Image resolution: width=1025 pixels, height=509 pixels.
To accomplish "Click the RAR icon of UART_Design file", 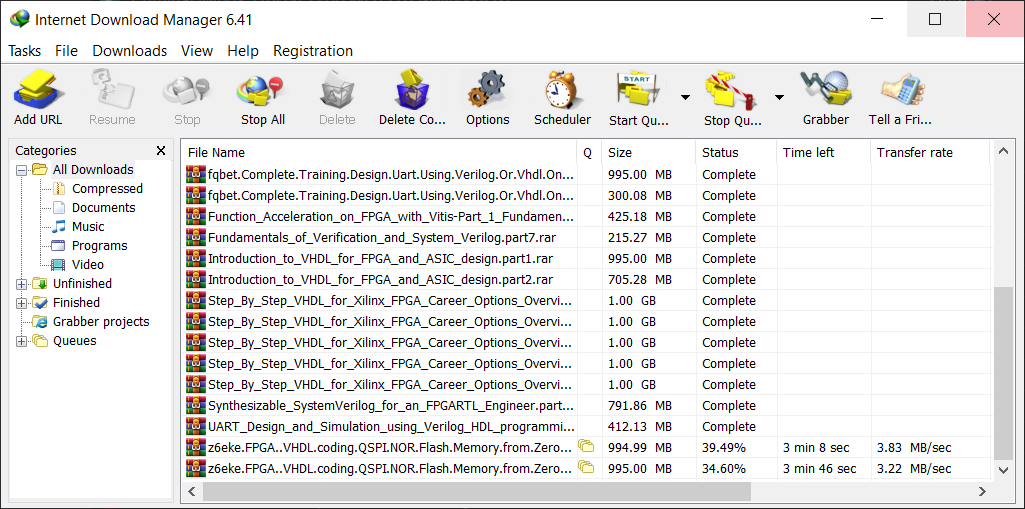I will point(195,426).
